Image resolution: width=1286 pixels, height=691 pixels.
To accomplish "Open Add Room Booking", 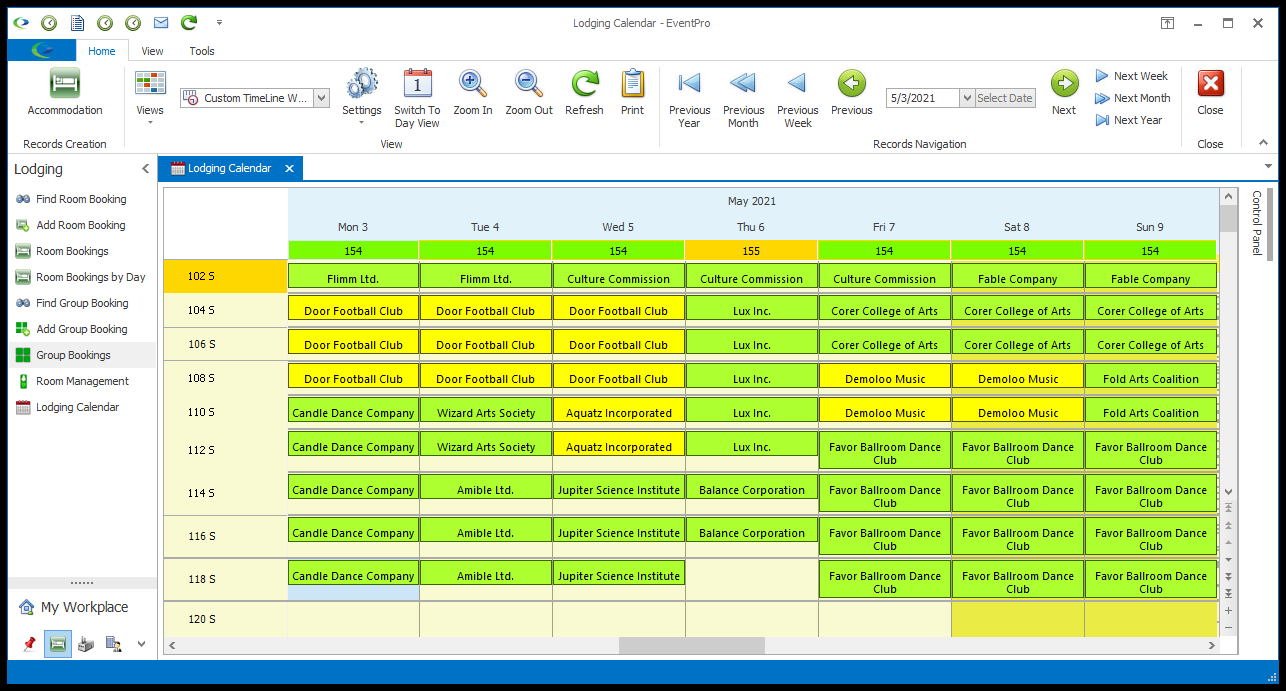I will click(80, 225).
